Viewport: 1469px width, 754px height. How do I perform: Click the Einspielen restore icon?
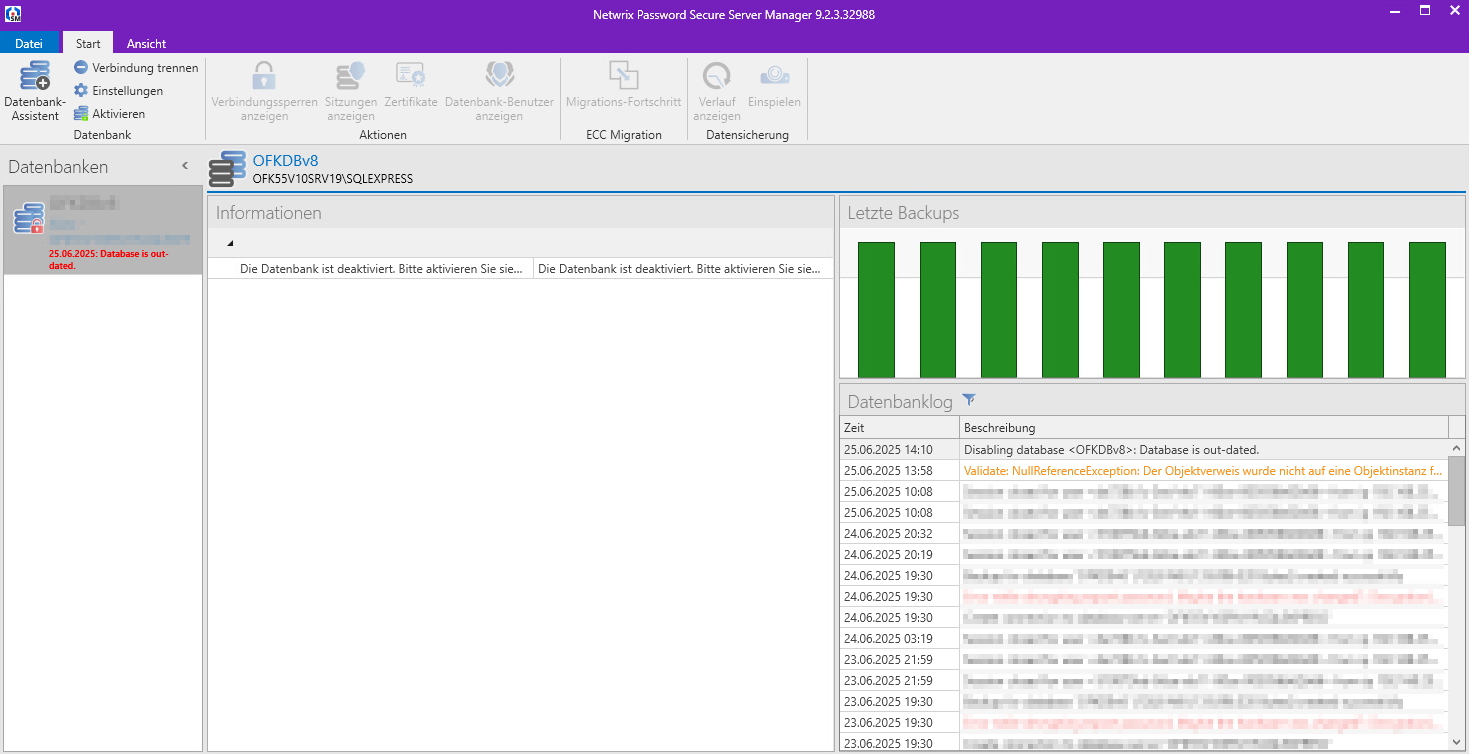point(774,85)
